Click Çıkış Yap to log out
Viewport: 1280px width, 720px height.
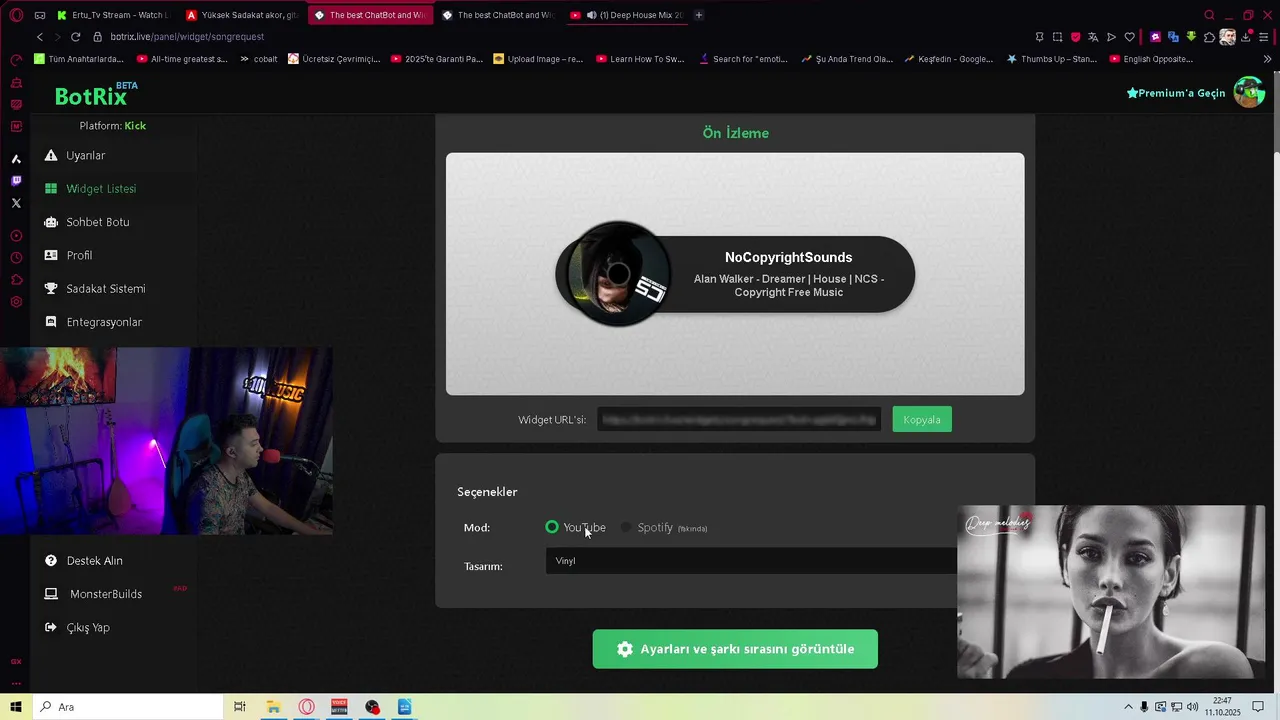pyautogui.click(x=77, y=628)
